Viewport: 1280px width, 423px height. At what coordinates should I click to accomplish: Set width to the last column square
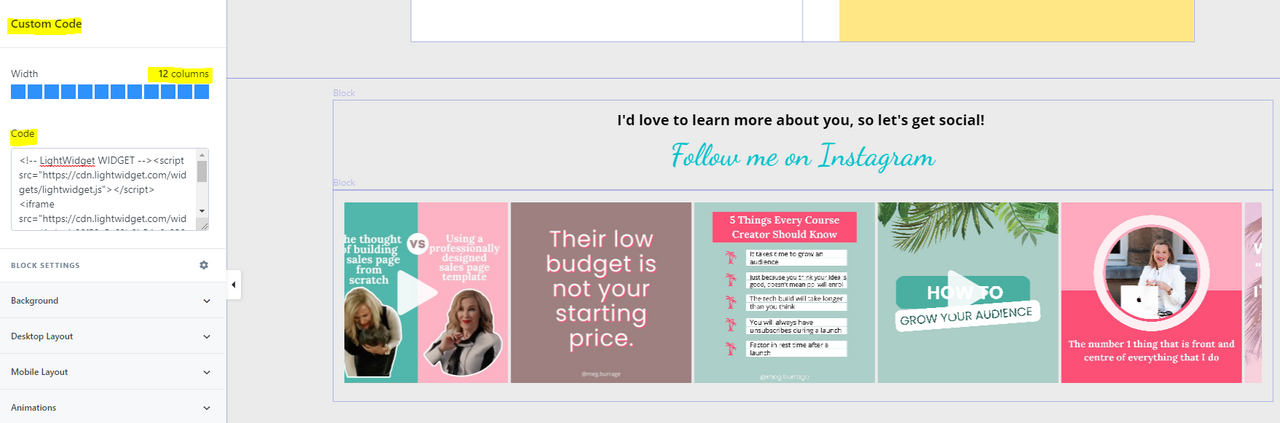(202, 92)
